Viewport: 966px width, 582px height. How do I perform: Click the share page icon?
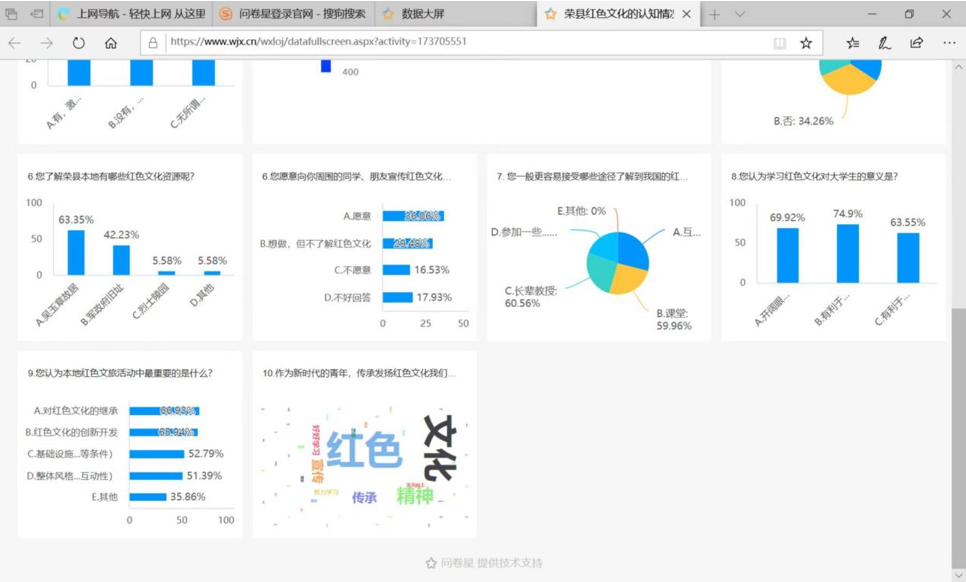coord(916,43)
